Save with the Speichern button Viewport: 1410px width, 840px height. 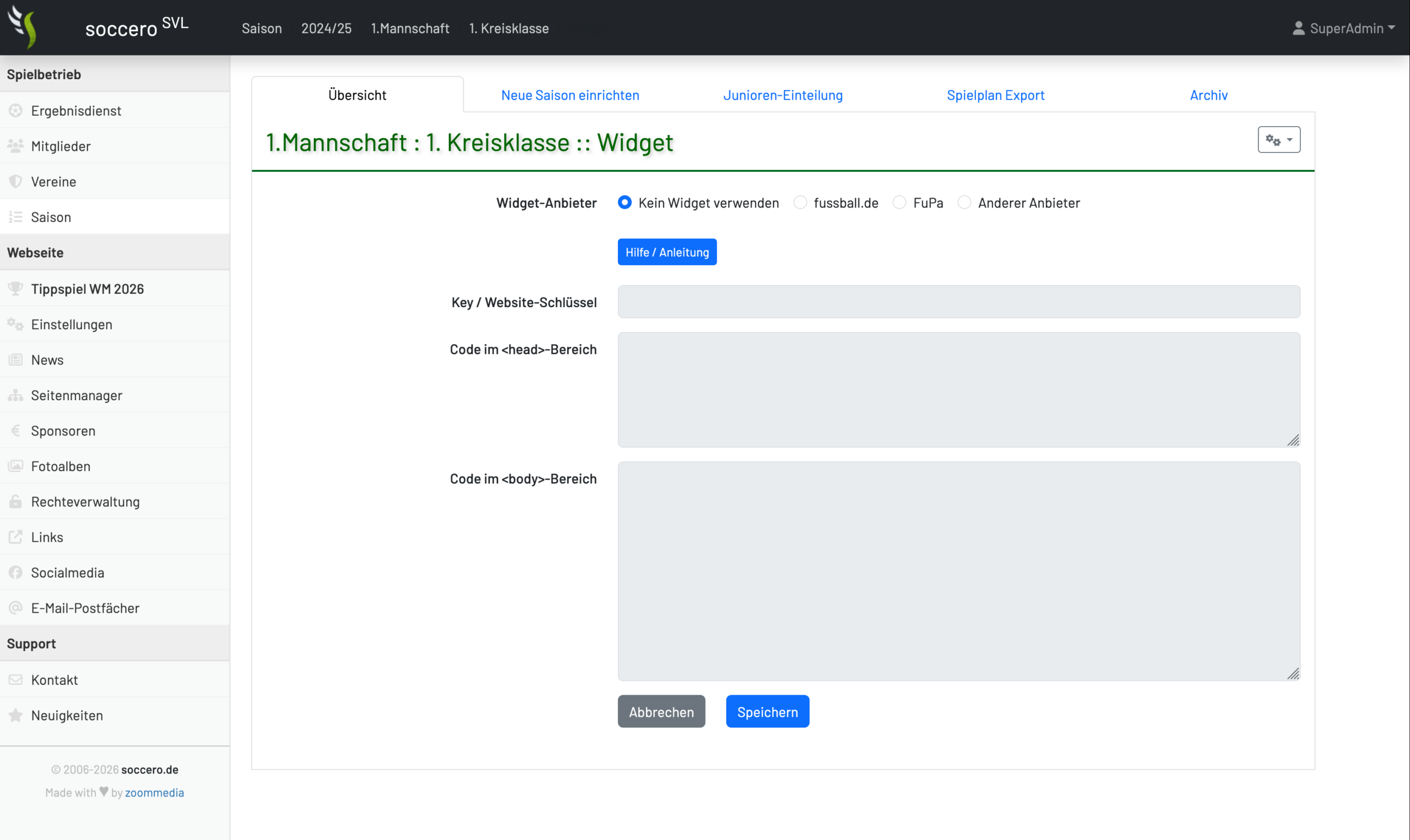pyautogui.click(x=767, y=712)
